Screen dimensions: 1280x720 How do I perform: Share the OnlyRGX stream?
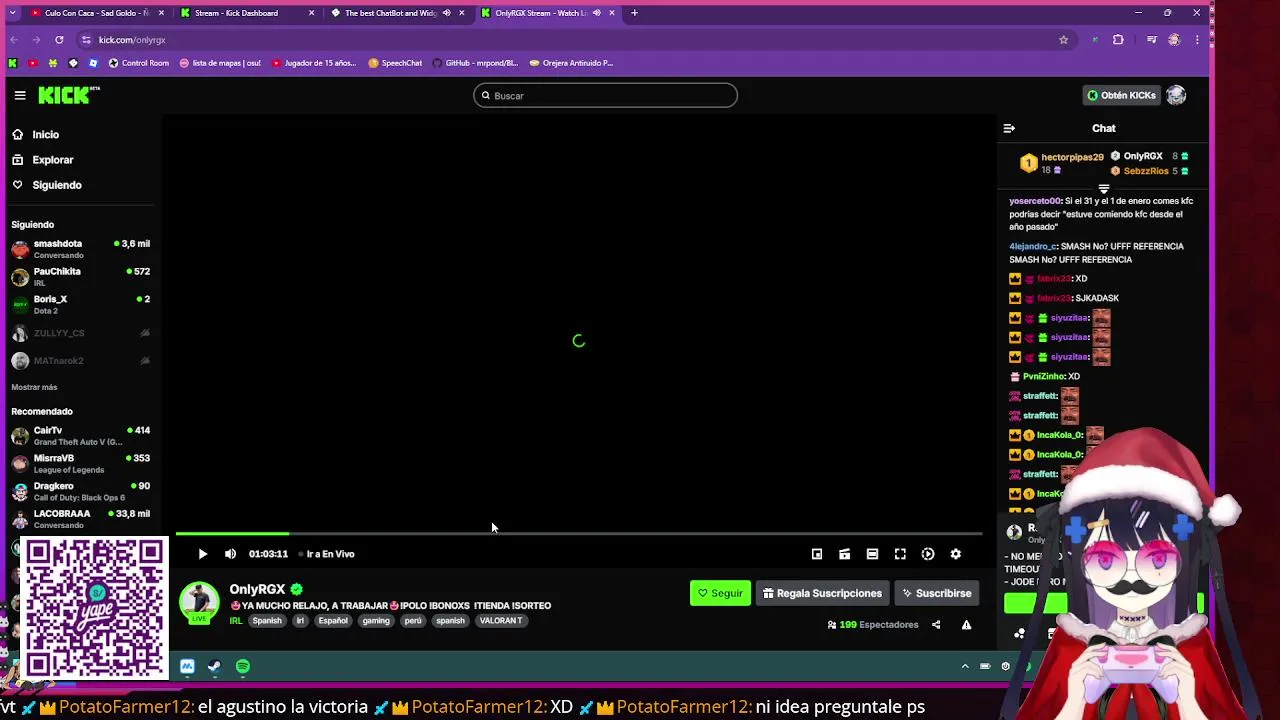(x=936, y=625)
